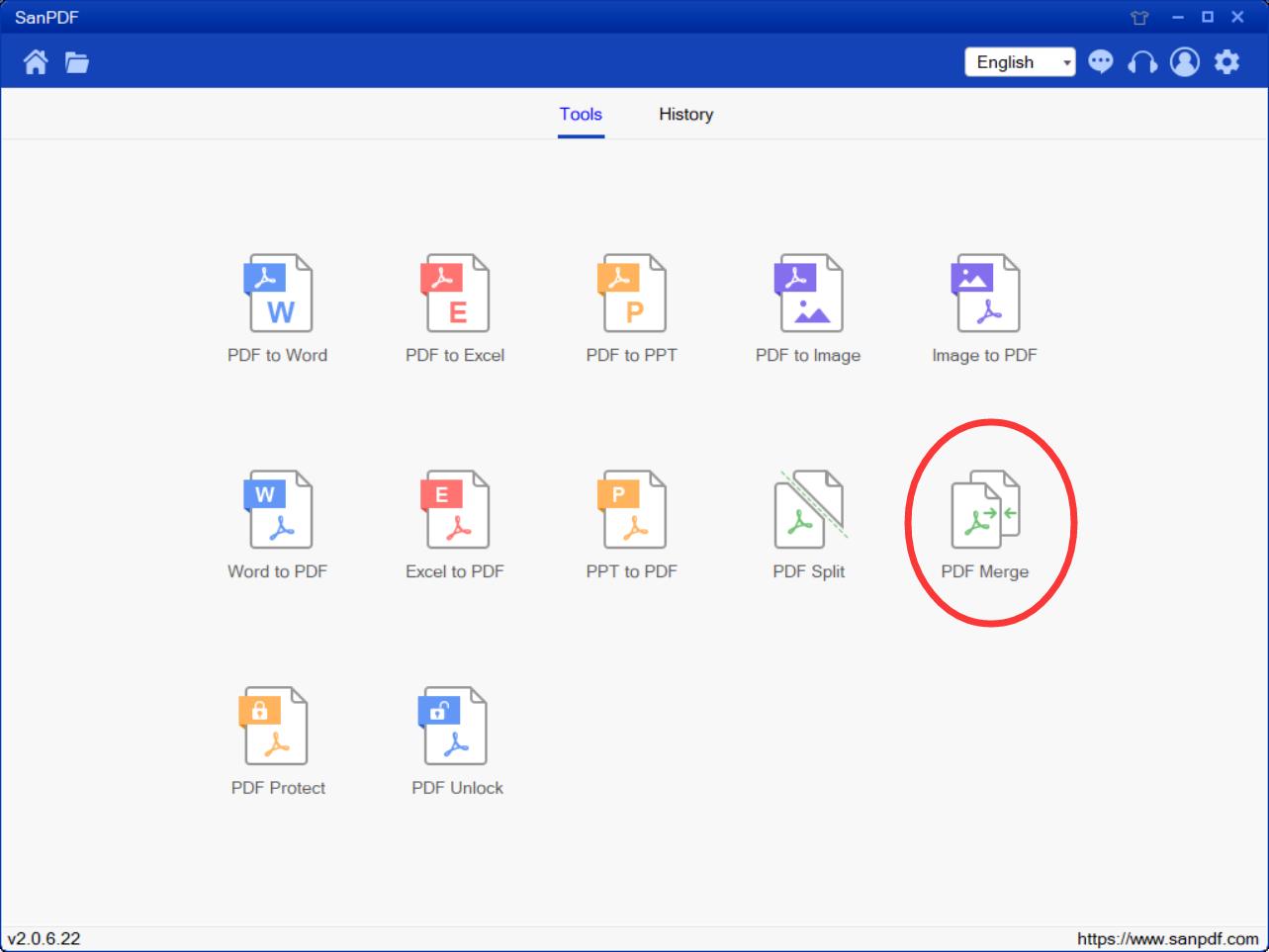Switch to the Tools tab
This screenshot has height=952, width=1269.
pos(581,115)
